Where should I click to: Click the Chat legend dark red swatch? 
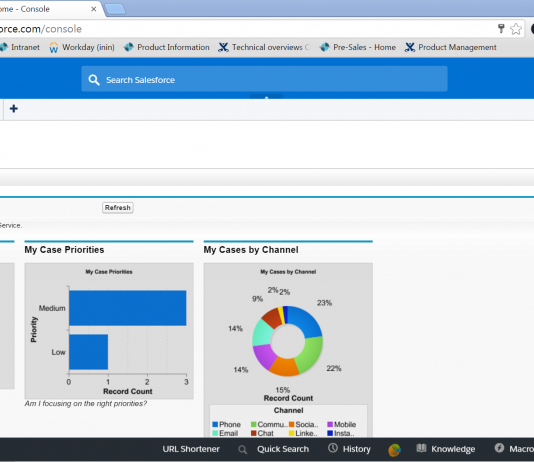point(253,433)
